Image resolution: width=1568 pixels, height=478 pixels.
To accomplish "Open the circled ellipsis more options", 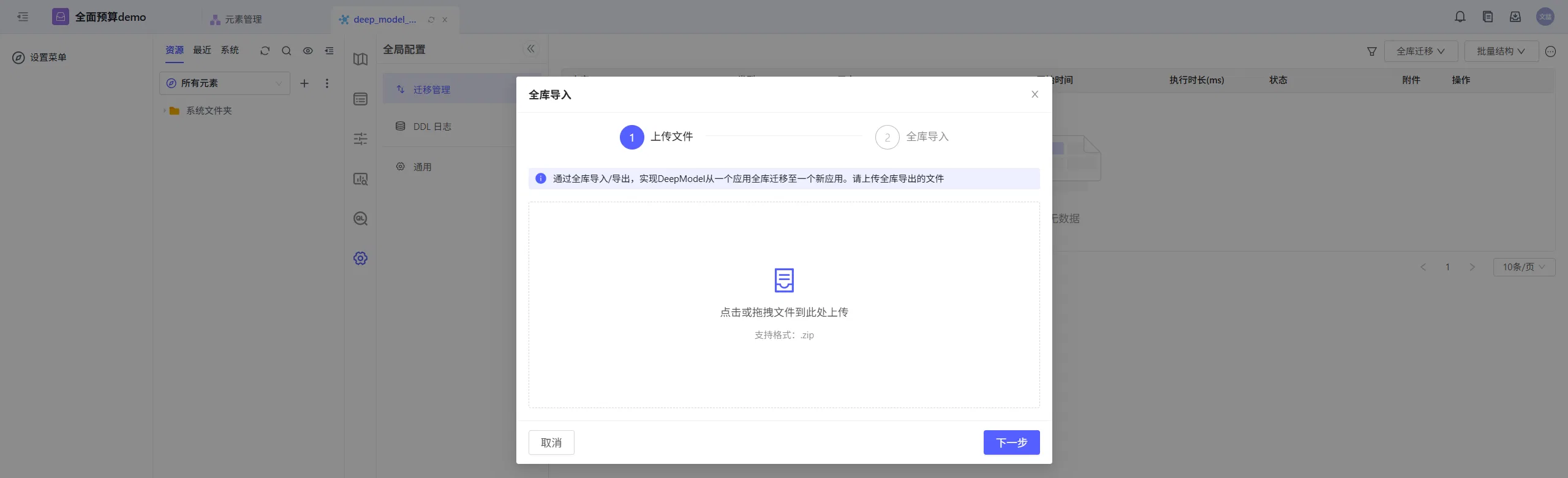I will click(1550, 51).
